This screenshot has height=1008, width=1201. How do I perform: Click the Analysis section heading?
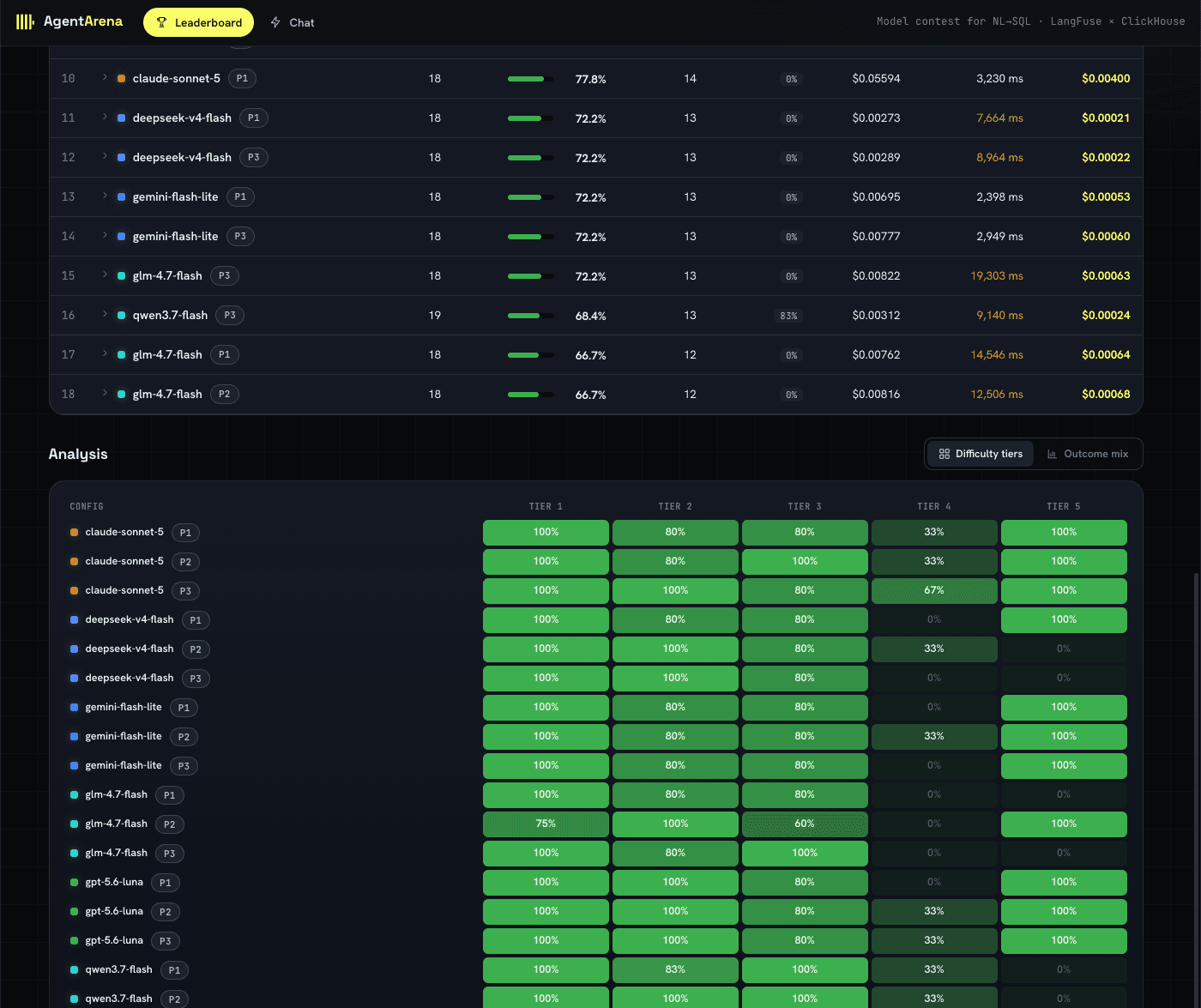pyautogui.click(x=78, y=454)
